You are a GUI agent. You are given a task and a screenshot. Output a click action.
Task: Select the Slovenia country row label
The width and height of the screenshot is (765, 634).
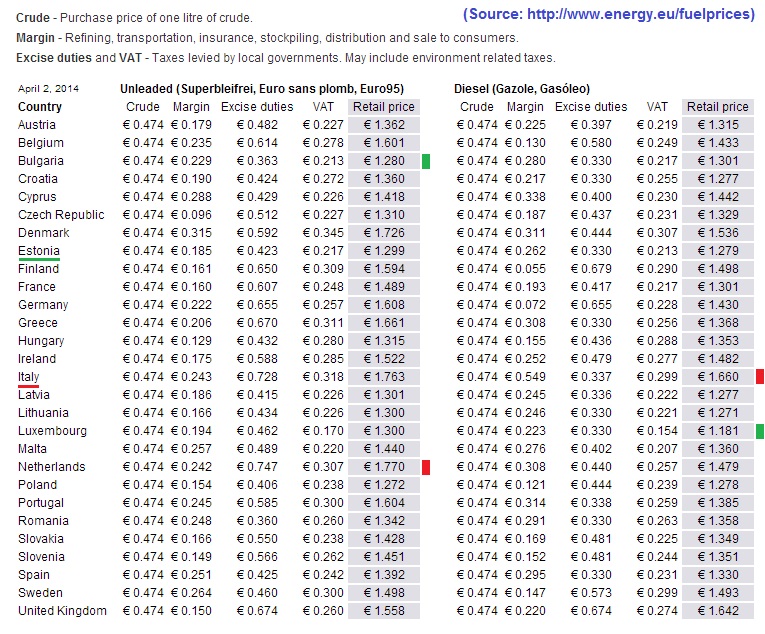(41, 557)
